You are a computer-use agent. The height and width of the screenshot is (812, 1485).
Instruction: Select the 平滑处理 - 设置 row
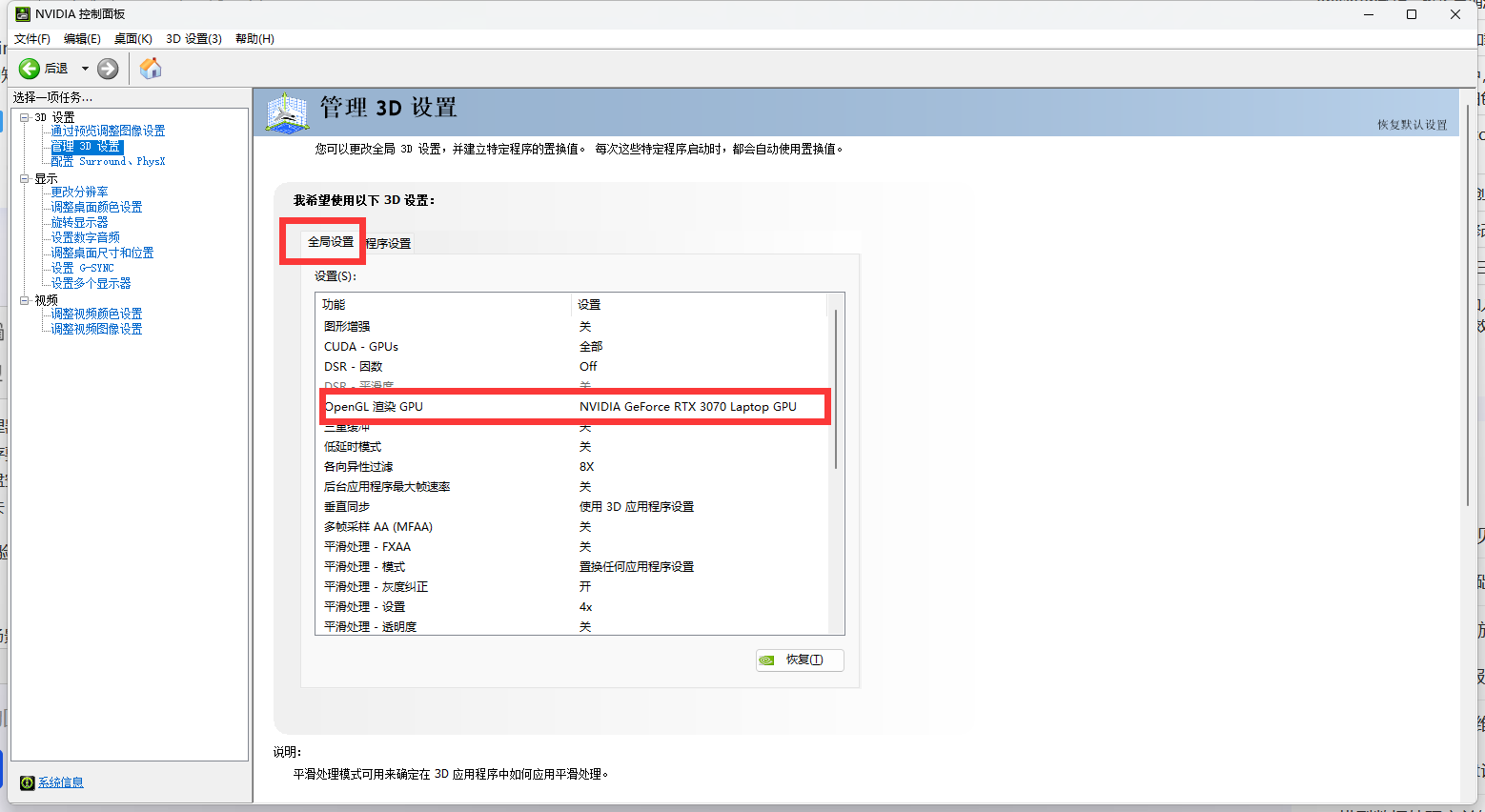click(572, 607)
